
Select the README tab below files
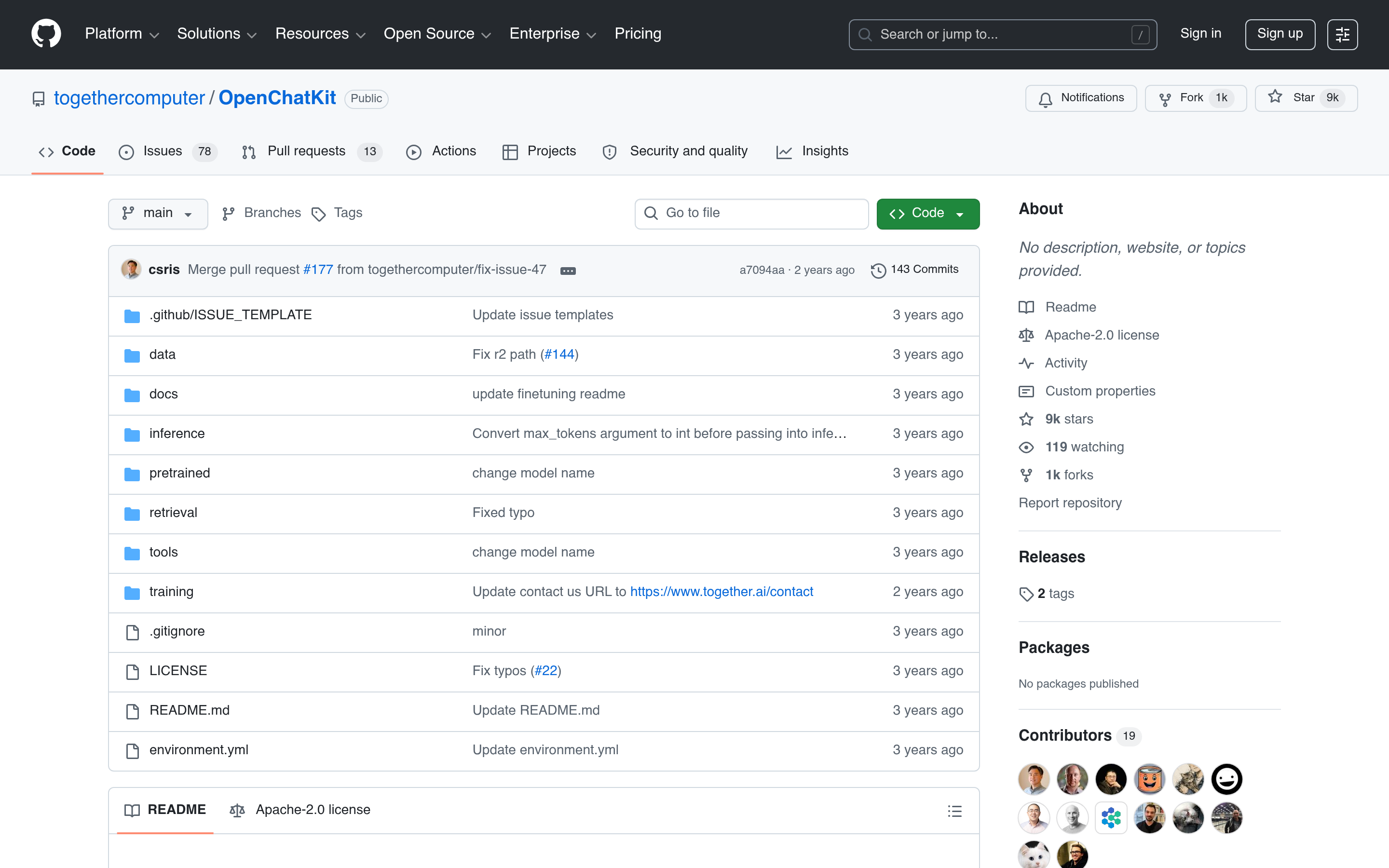pyautogui.click(x=165, y=810)
